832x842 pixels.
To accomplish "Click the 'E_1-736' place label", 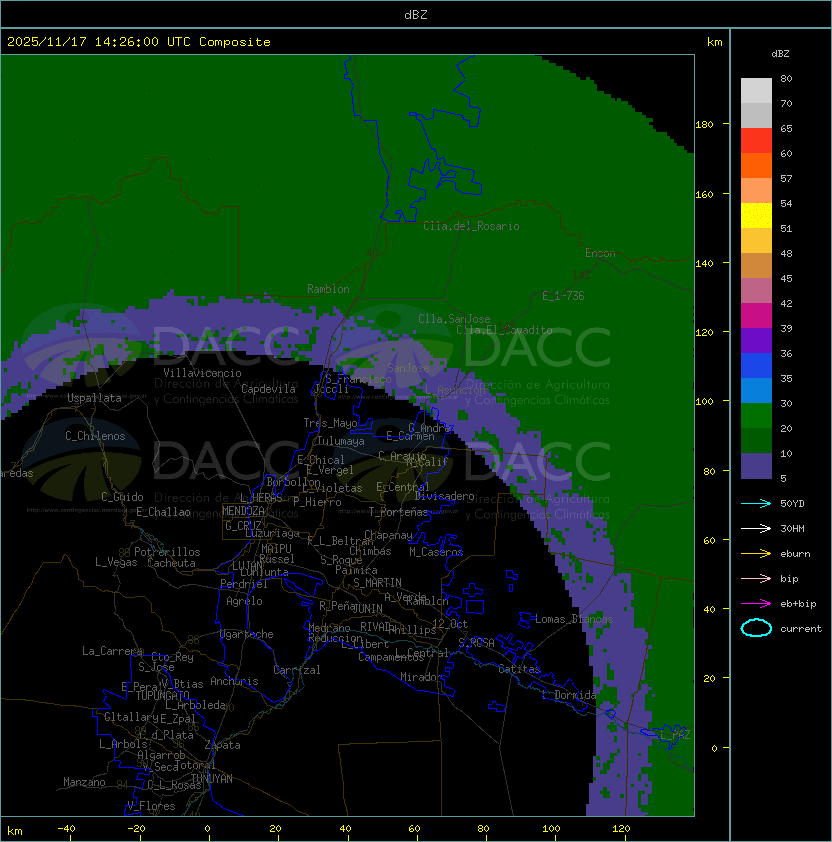I will tap(563, 296).
